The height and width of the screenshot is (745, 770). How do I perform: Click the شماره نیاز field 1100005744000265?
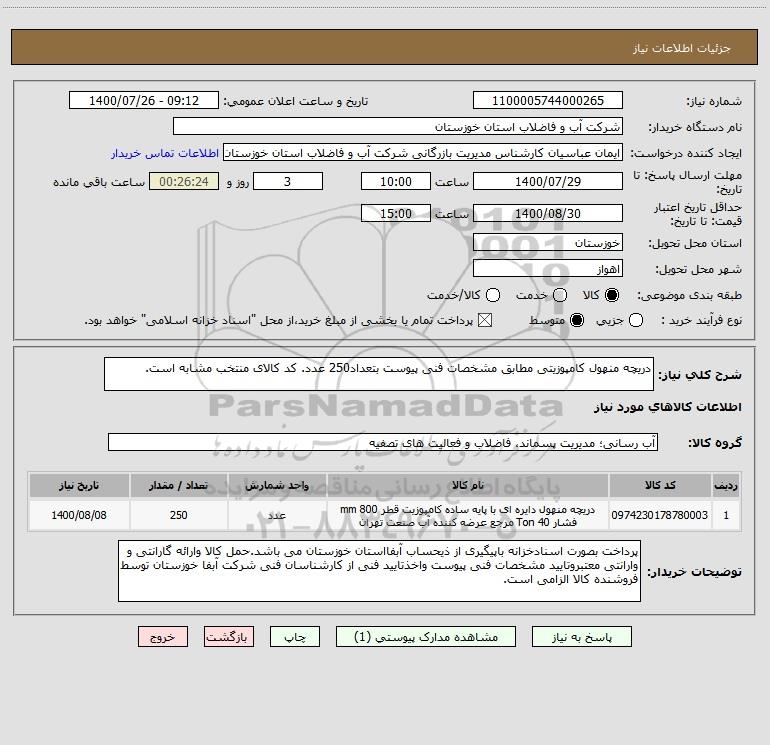pyautogui.click(x=548, y=101)
